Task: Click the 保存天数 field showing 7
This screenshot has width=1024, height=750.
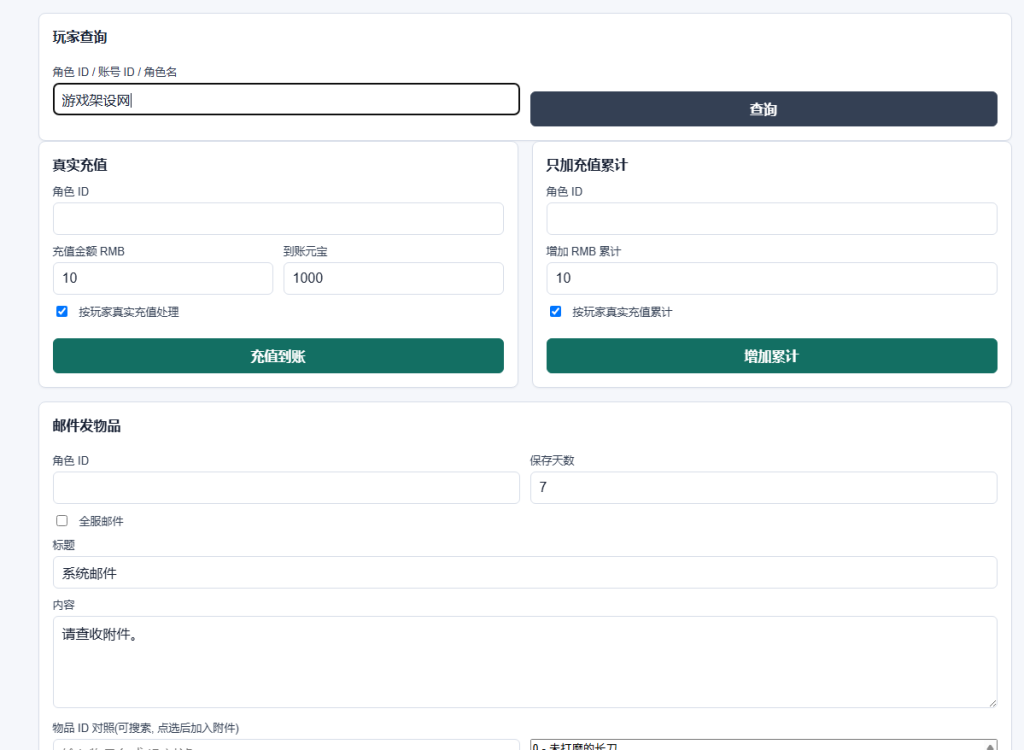Action: [763, 488]
